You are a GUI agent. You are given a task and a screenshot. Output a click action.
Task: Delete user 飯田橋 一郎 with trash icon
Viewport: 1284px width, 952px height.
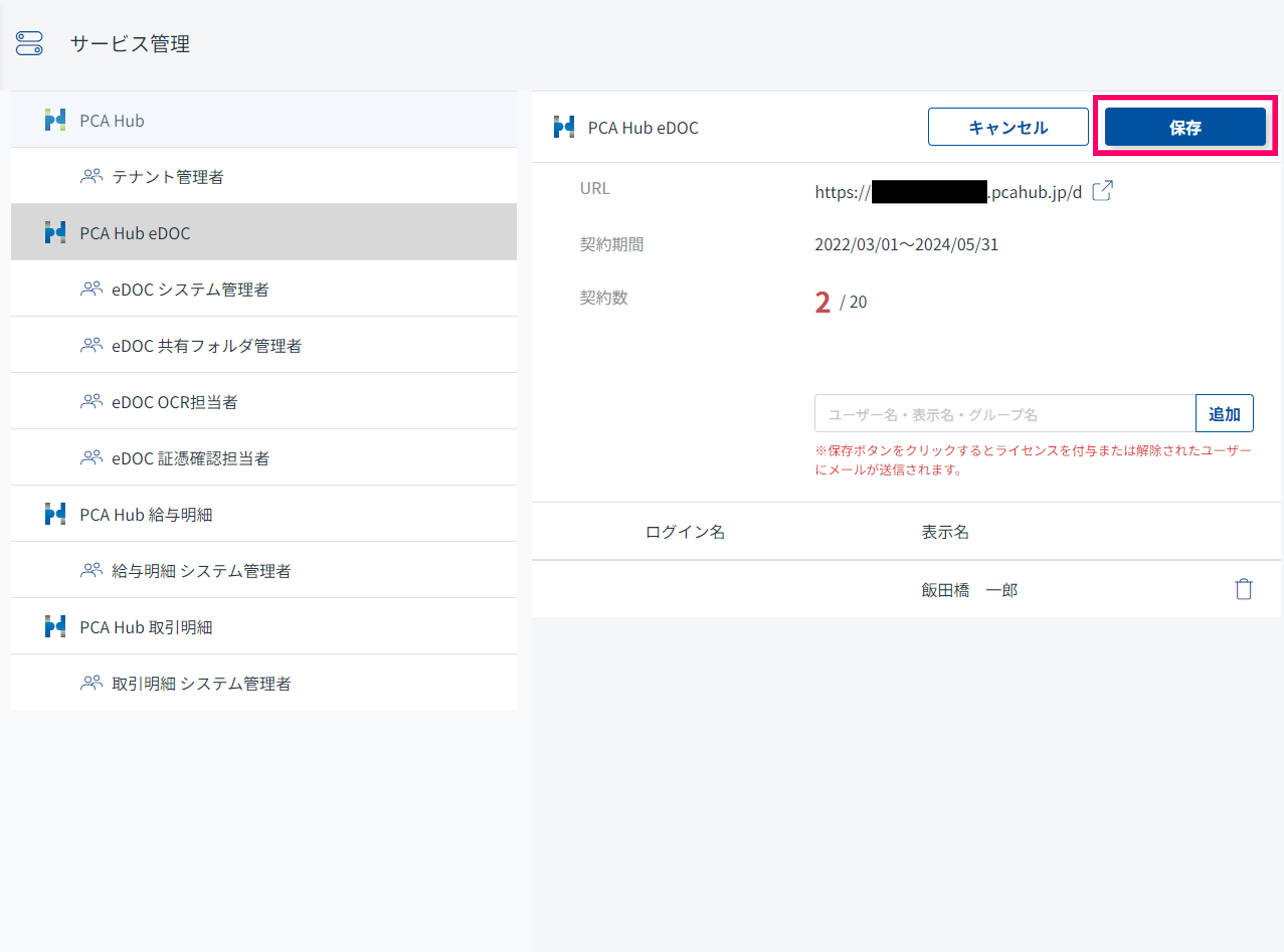point(1243,589)
